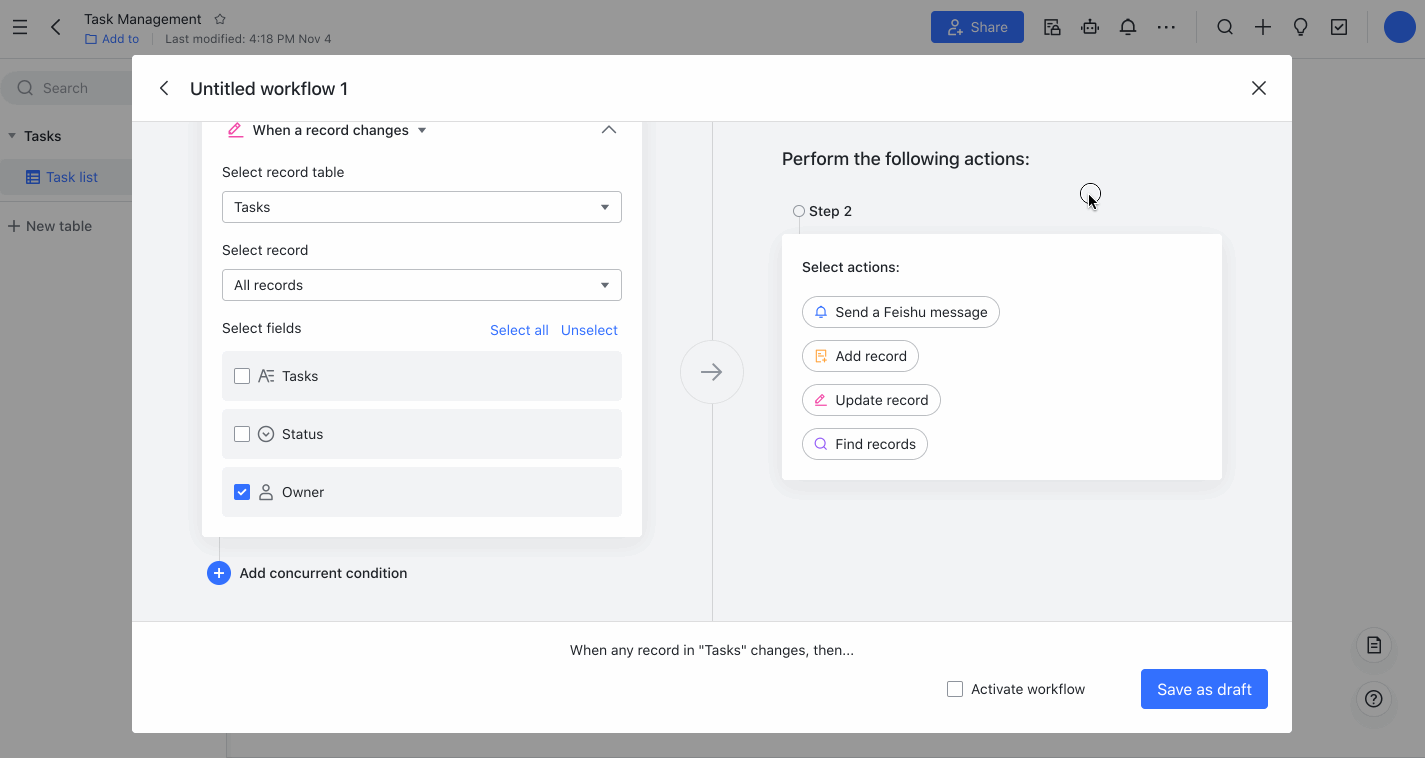
Task: Choose the Send a Feishu message action
Action: point(900,312)
